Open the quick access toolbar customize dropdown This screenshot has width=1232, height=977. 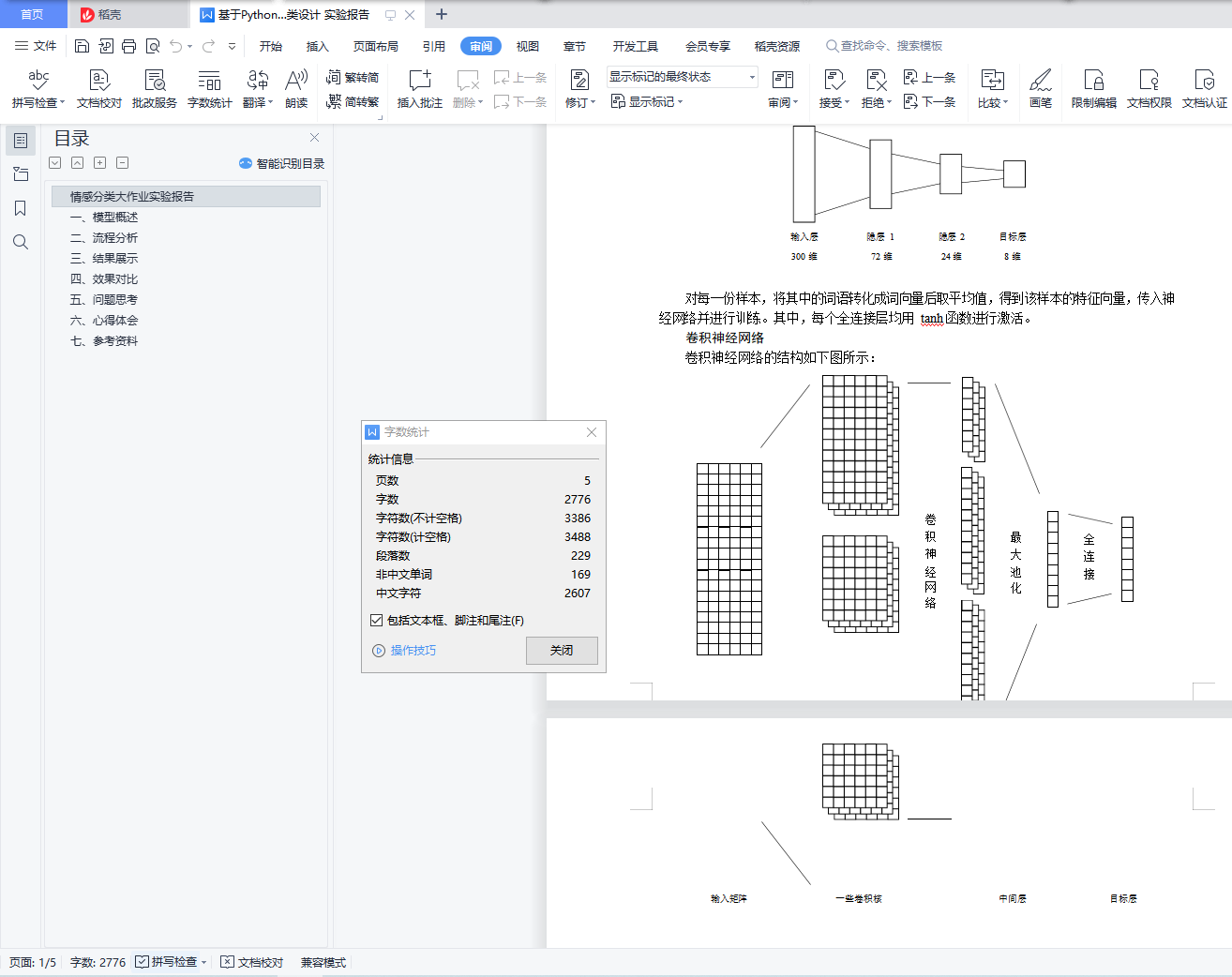click(x=232, y=46)
